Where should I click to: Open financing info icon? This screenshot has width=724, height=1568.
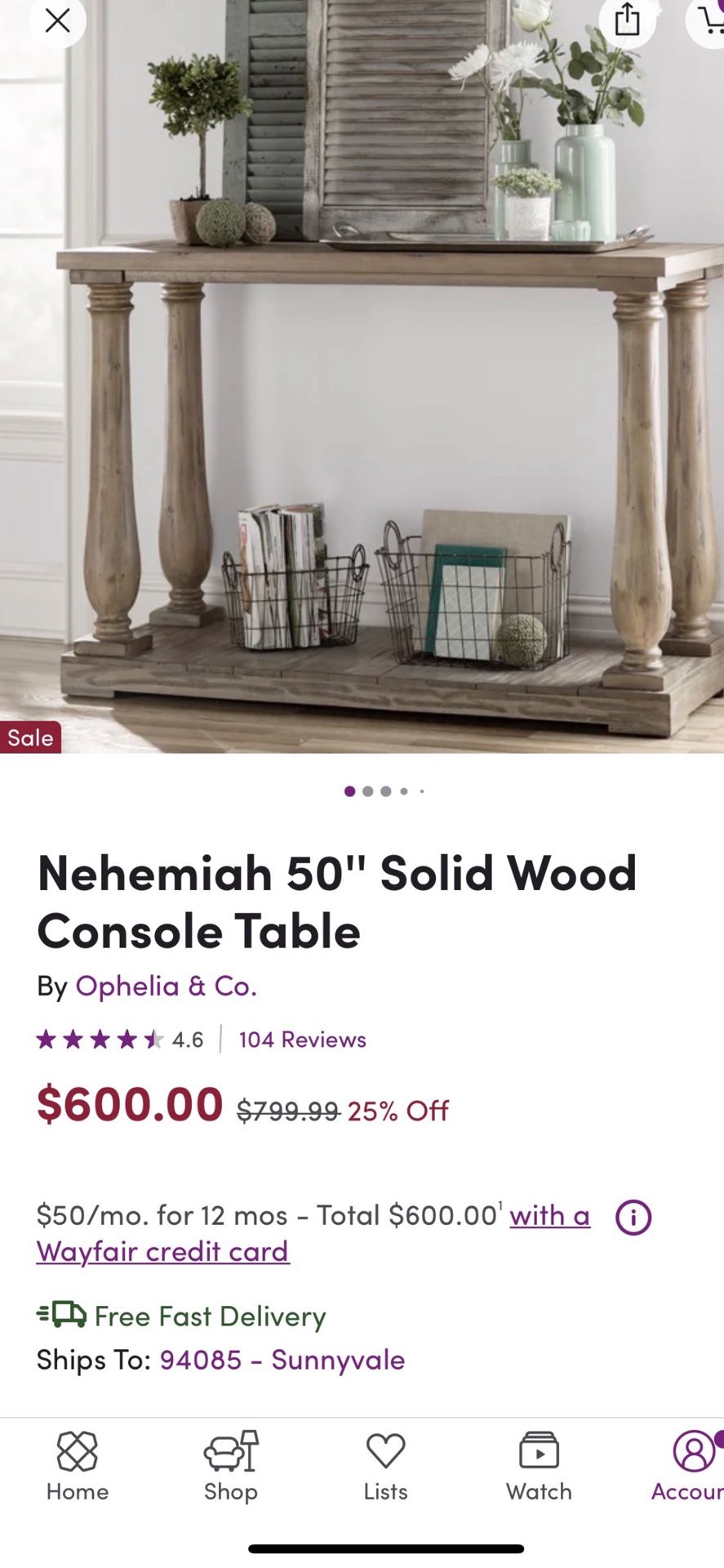633,1218
